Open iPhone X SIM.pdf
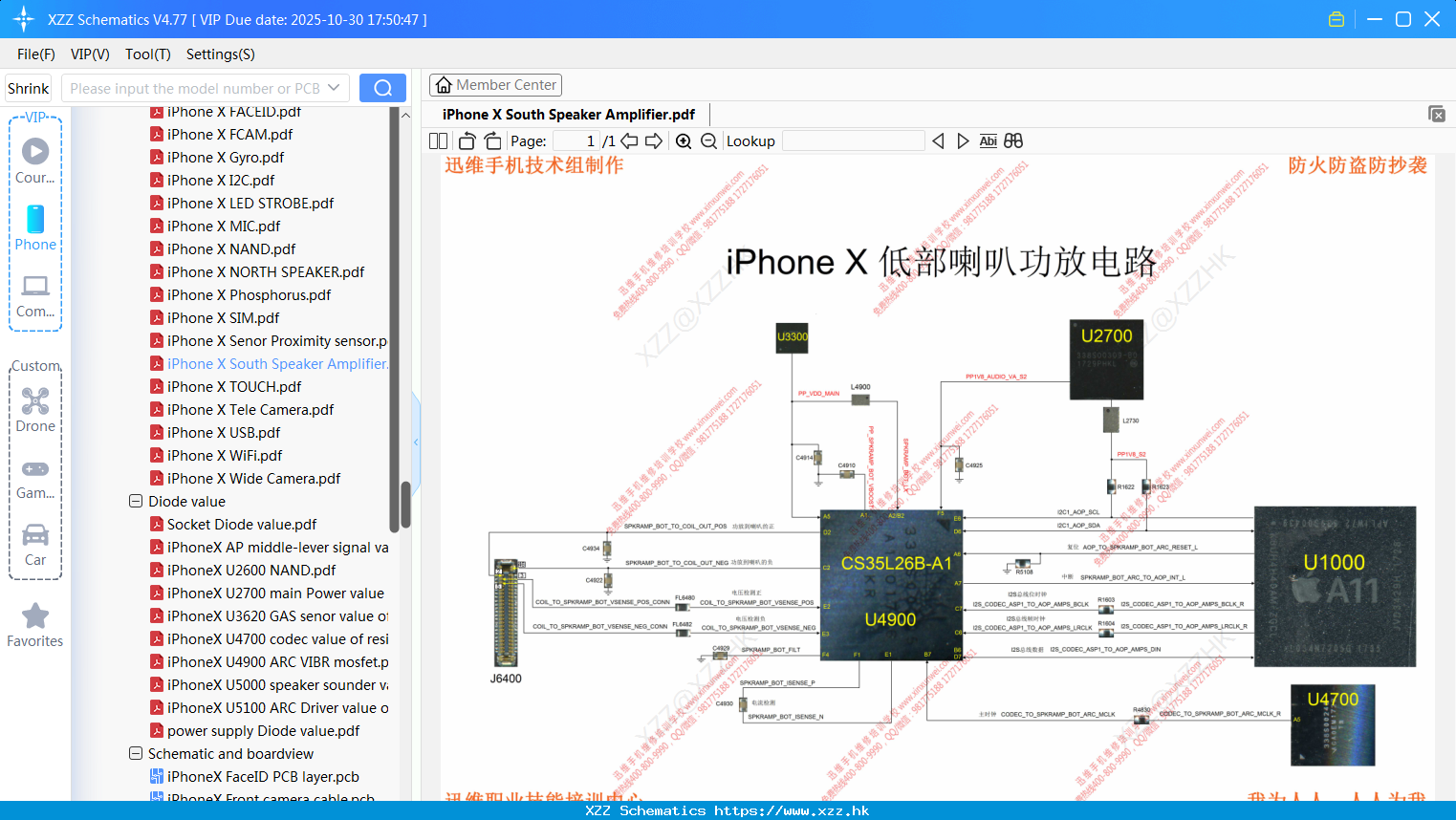 point(224,318)
